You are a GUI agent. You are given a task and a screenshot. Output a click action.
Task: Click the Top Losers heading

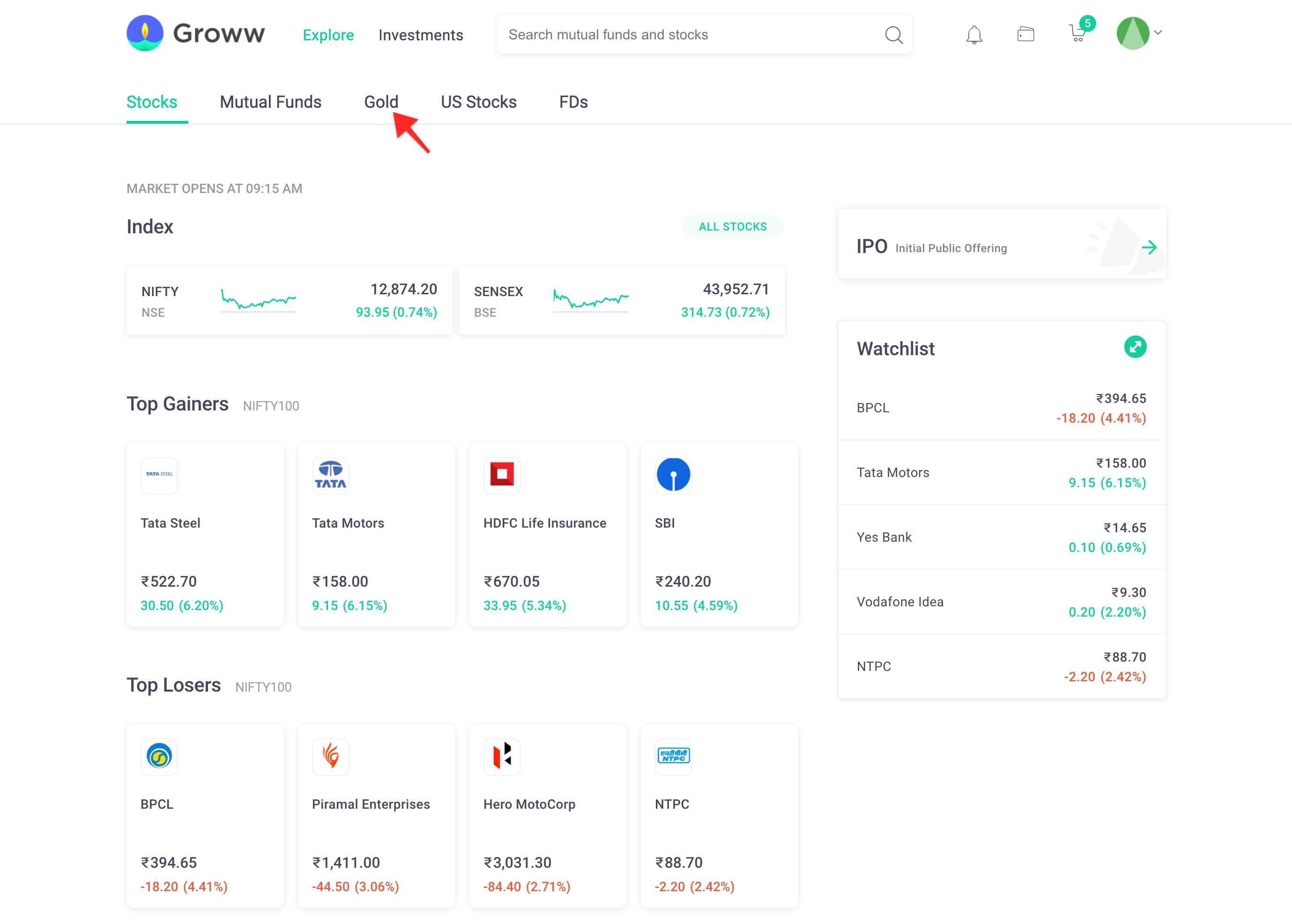tap(173, 685)
